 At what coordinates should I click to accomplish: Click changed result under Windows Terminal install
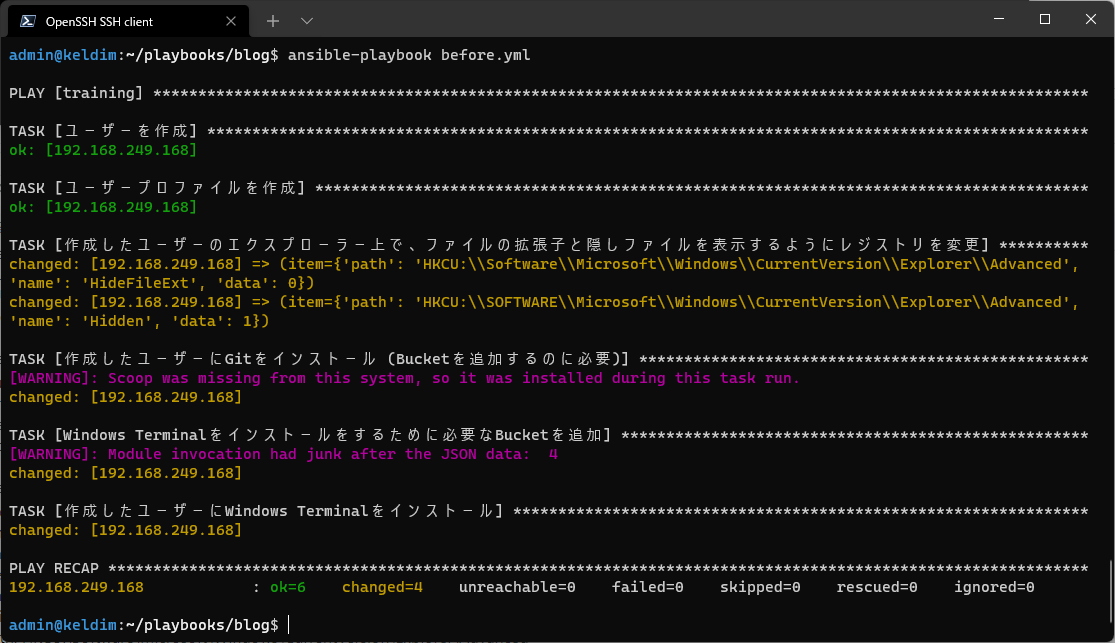125,530
